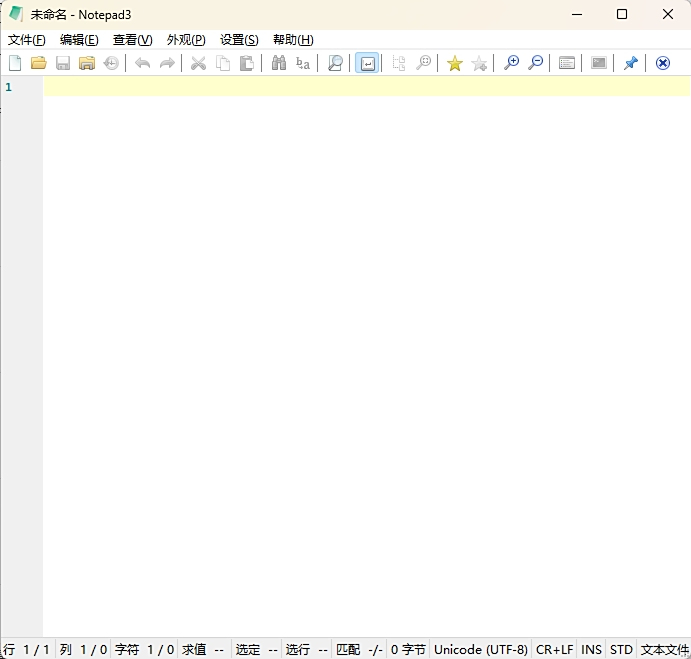Save the current file
Screen dimensions: 691x659
pyautogui.click(x=63, y=63)
